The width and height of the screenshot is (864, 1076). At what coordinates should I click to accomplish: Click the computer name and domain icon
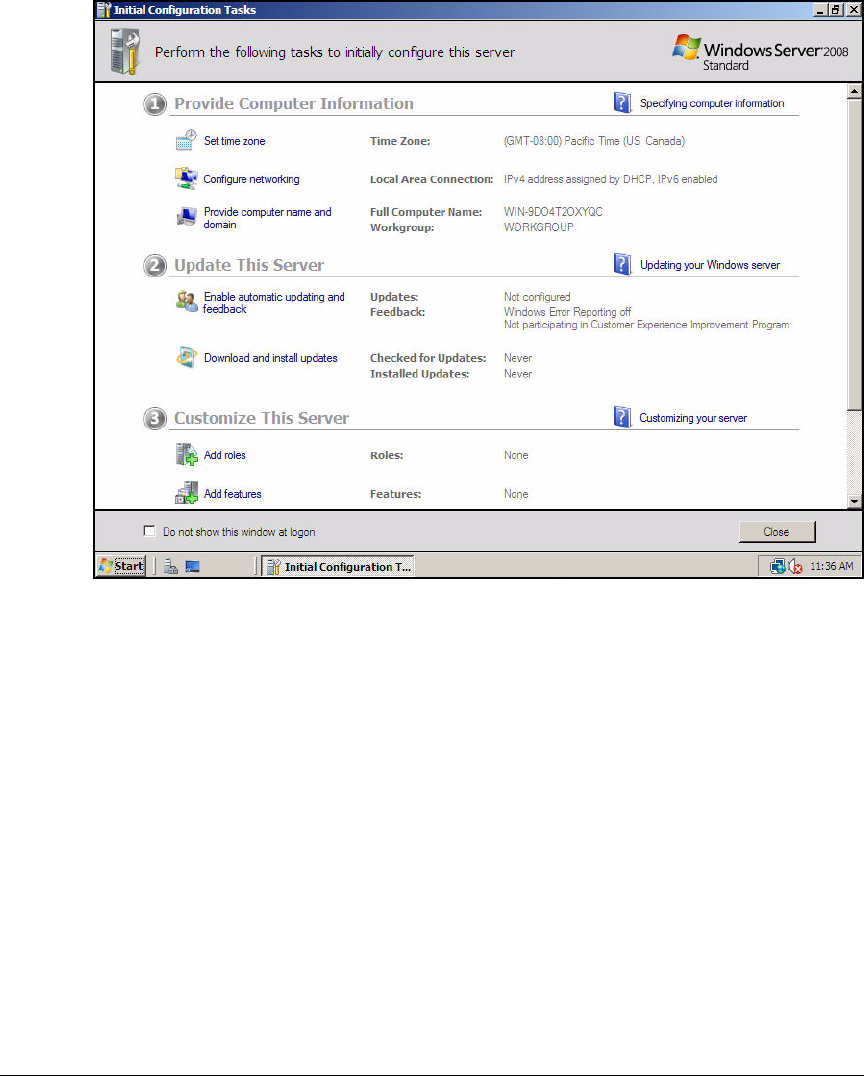click(x=186, y=217)
